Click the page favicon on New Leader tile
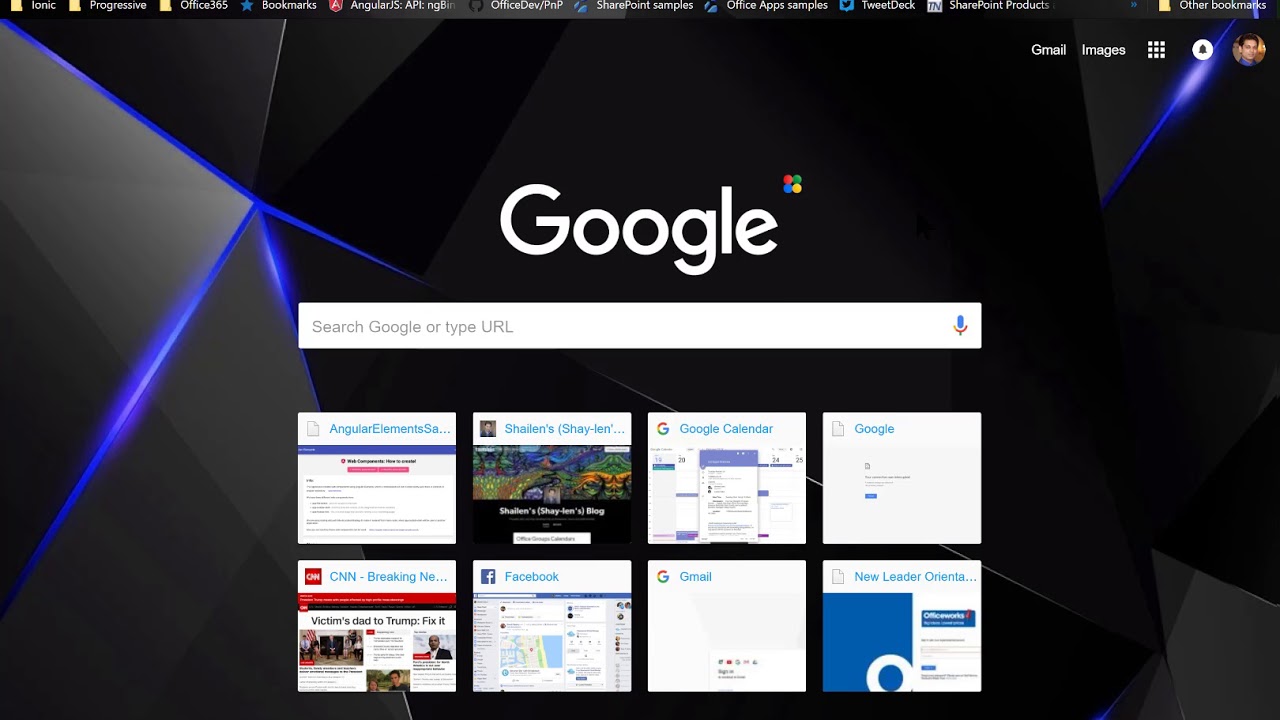The width and height of the screenshot is (1280, 720). [x=838, y=577]
